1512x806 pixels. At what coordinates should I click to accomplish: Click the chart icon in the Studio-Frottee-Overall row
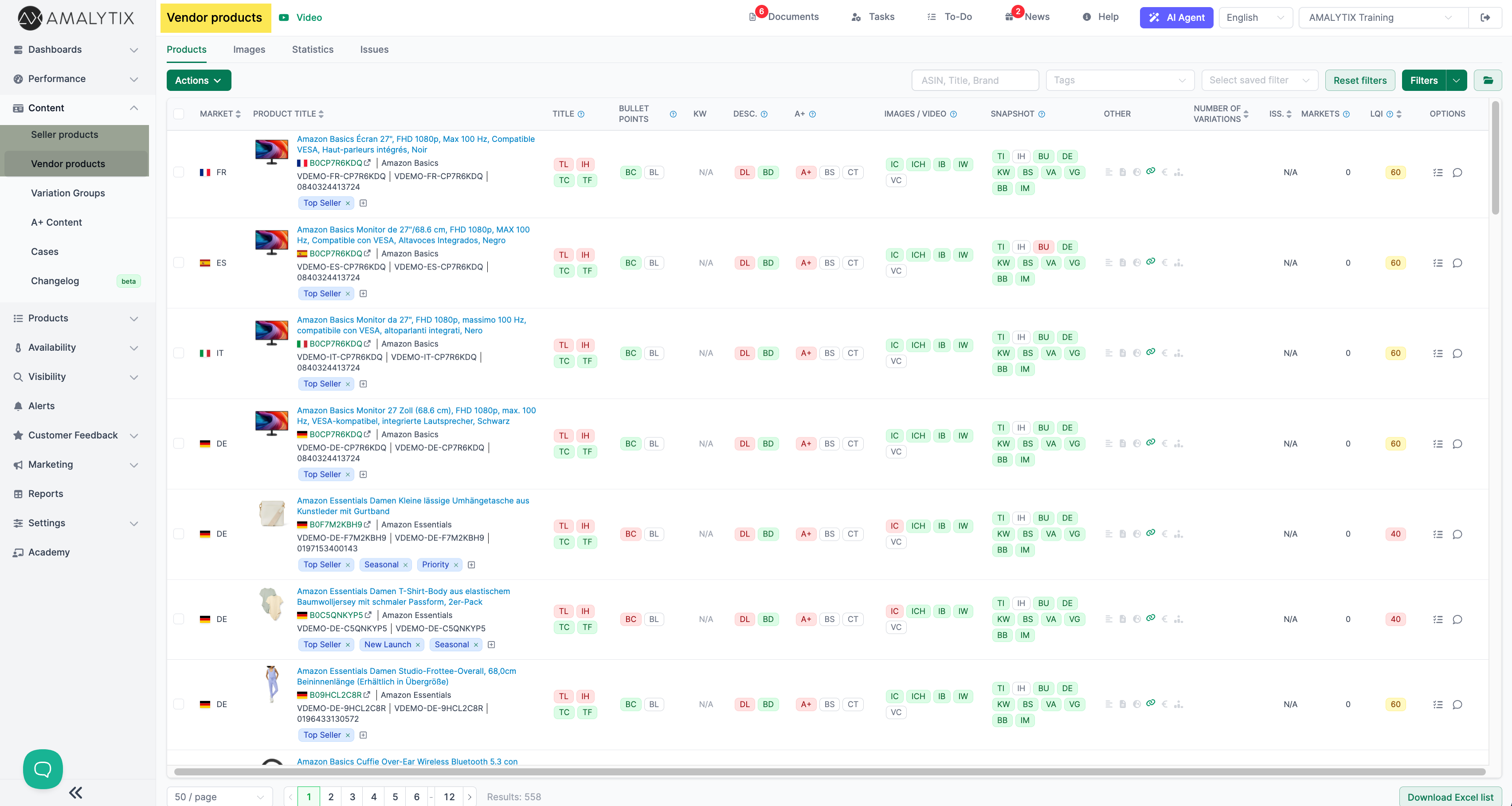coord(1179,704)
